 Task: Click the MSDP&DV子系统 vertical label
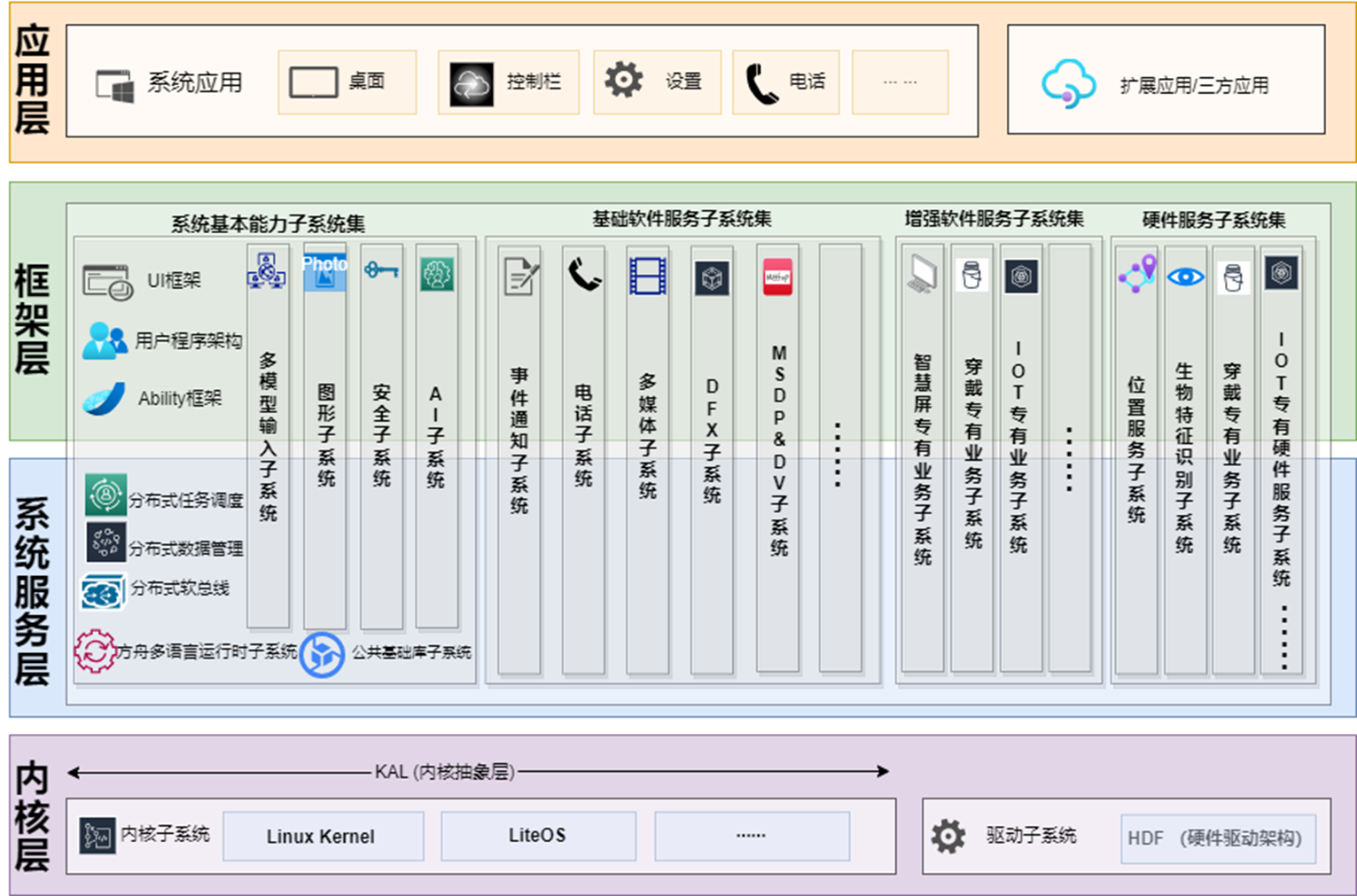pyautogui.click(x=779, y=450)
